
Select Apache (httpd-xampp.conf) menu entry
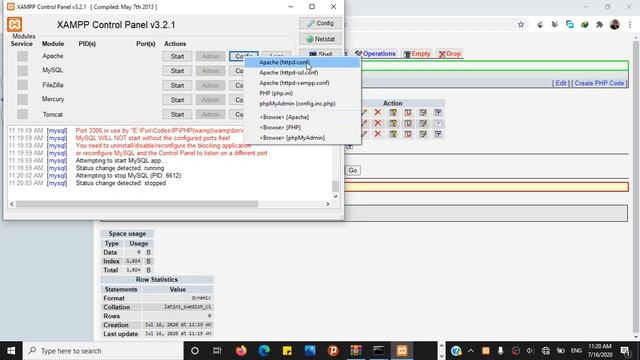[302, 83]
